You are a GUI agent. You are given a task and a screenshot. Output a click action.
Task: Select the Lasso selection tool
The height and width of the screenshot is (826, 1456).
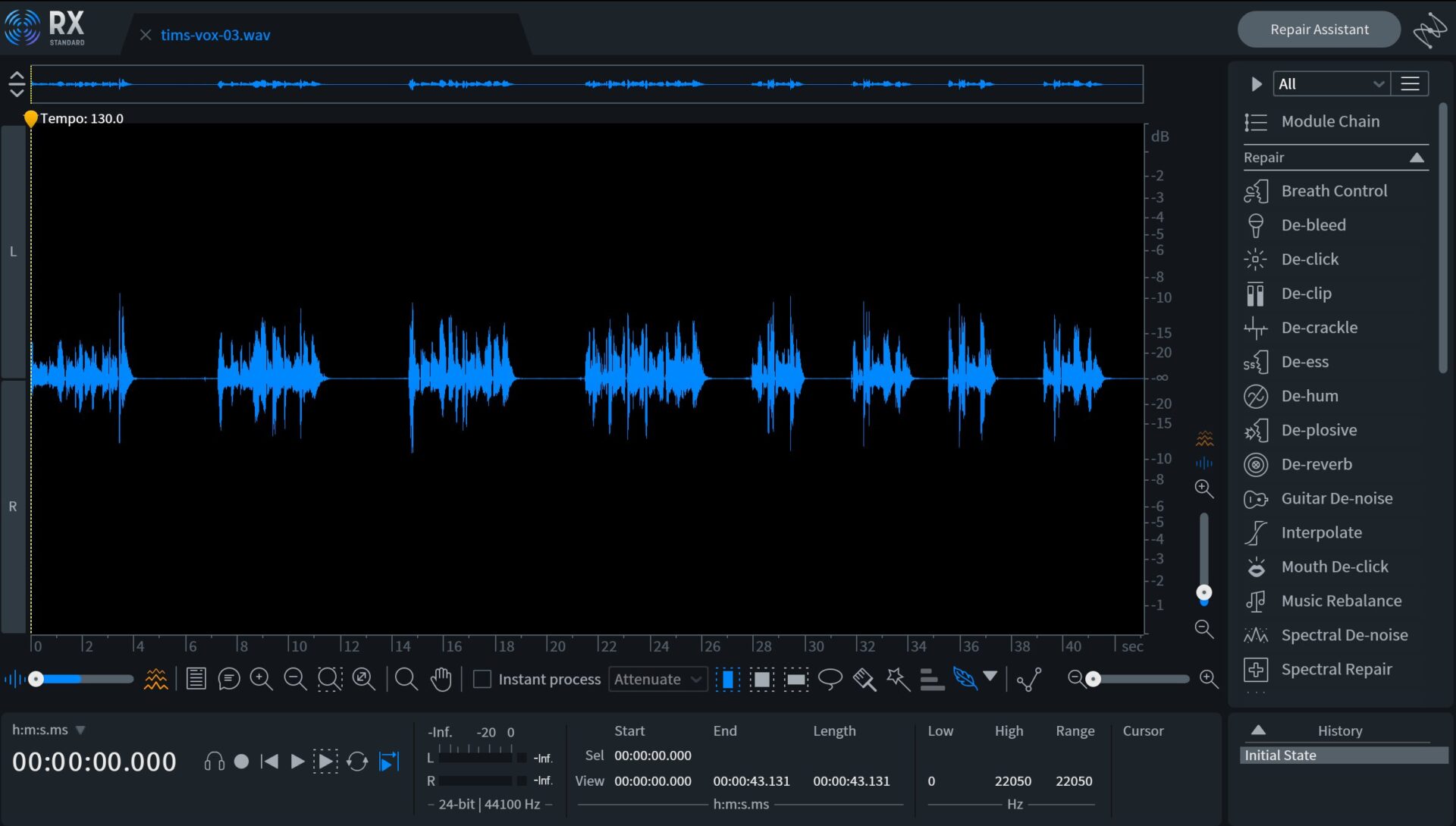click(x=829, y=679)
